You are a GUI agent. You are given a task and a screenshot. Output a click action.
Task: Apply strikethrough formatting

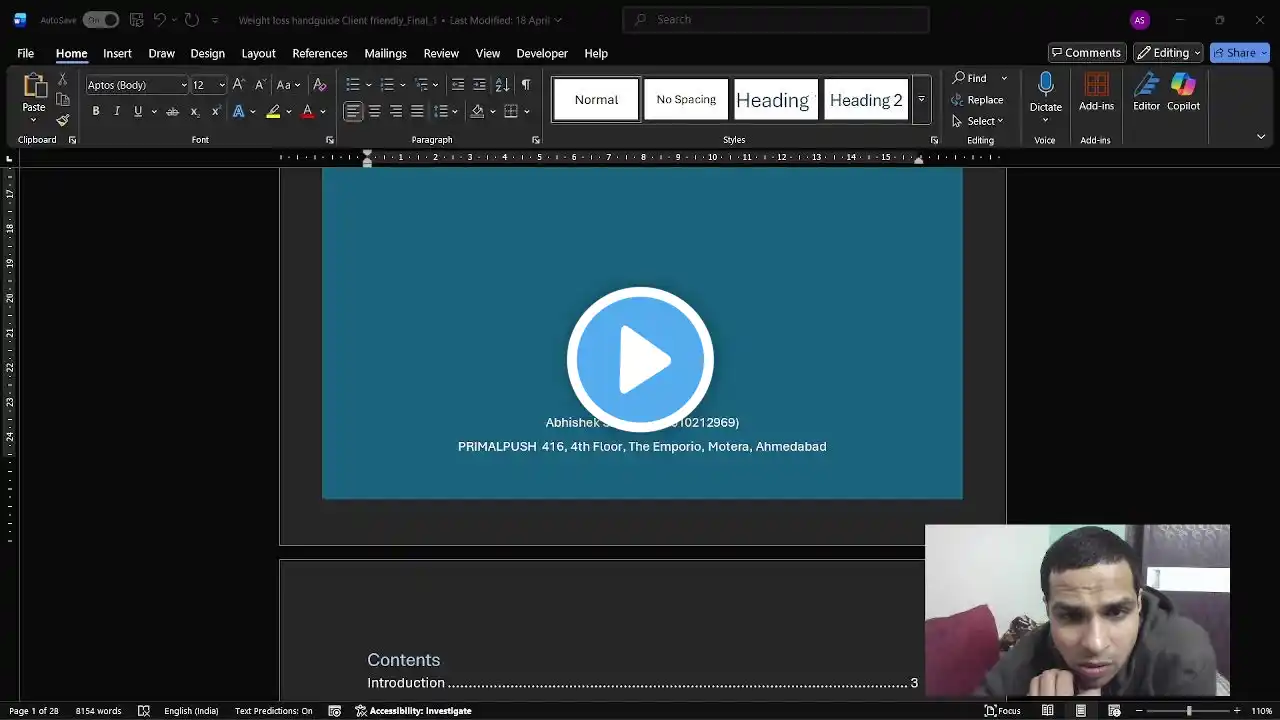tap(173, 111)
